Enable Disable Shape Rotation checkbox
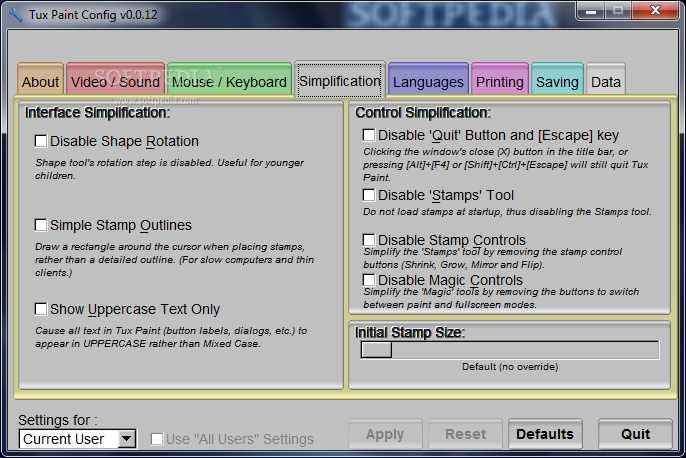686x458 pixels. click(x=41, y=141)
